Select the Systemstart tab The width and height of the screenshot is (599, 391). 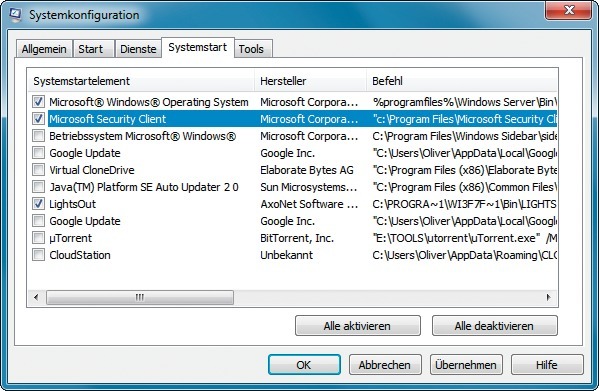tap(198, 47)
